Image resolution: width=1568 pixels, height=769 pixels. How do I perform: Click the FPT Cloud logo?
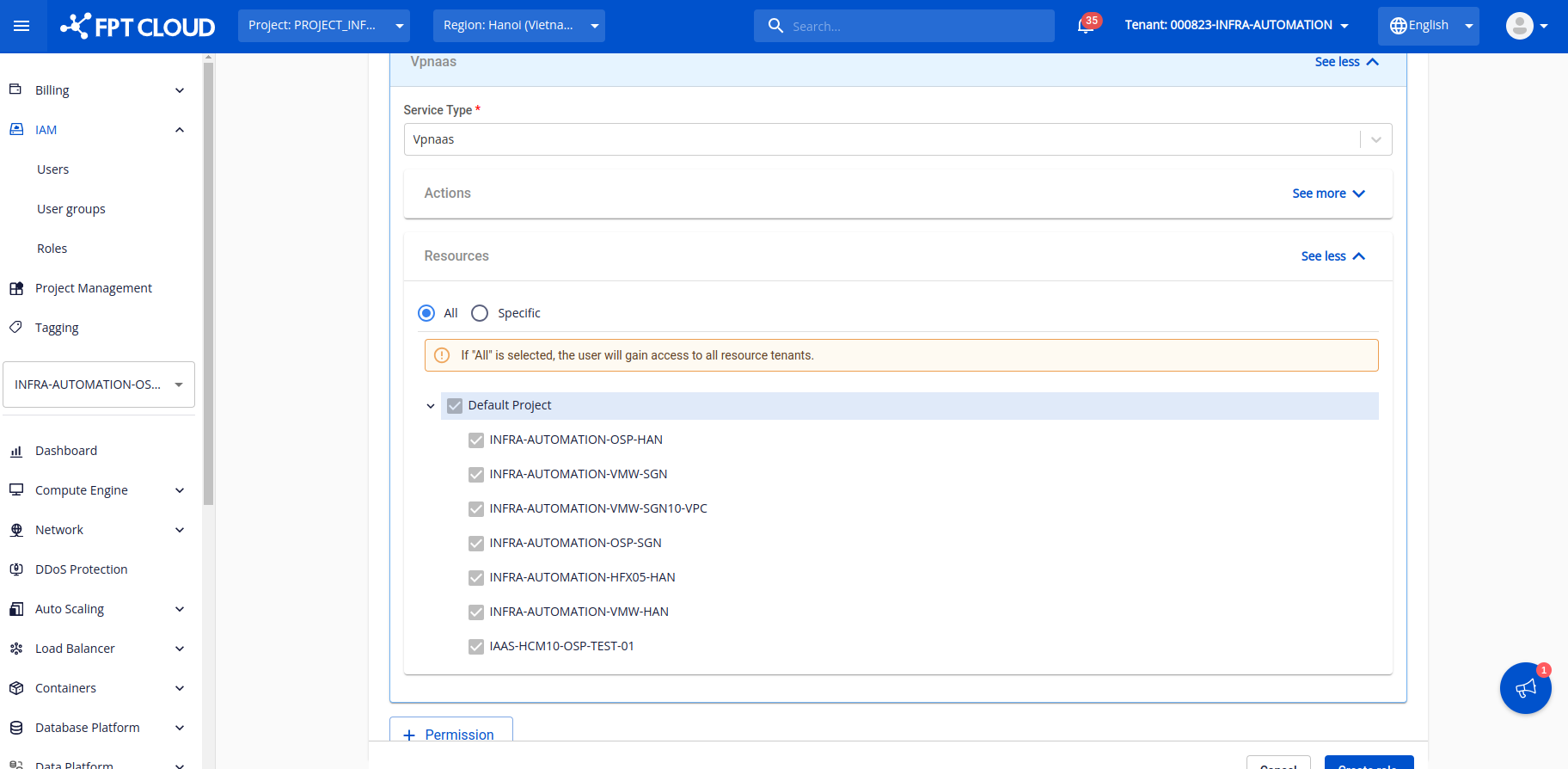(138, 27)
